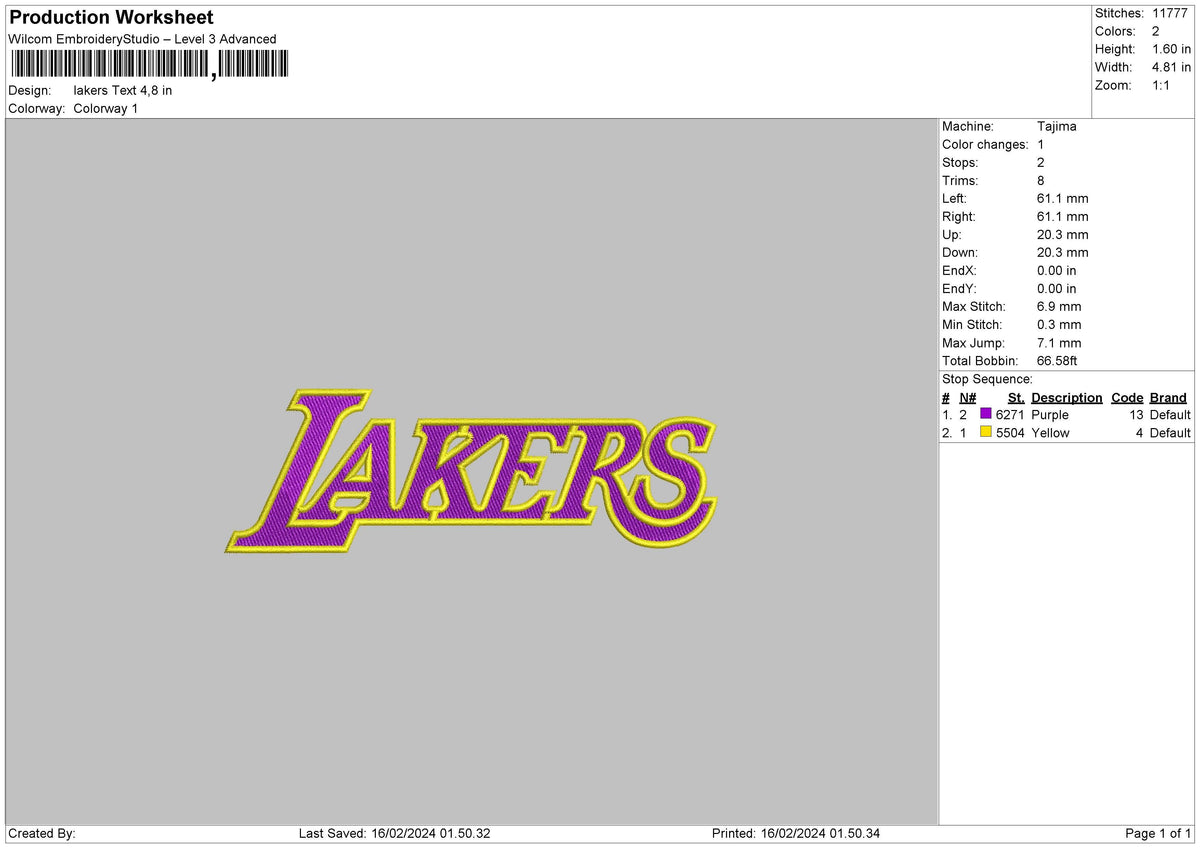Image resolution: width=1200 pixels, height=848 pixels.
Task: Click the 'Page 1 of 1' indicator
Action: (1155, 832)
